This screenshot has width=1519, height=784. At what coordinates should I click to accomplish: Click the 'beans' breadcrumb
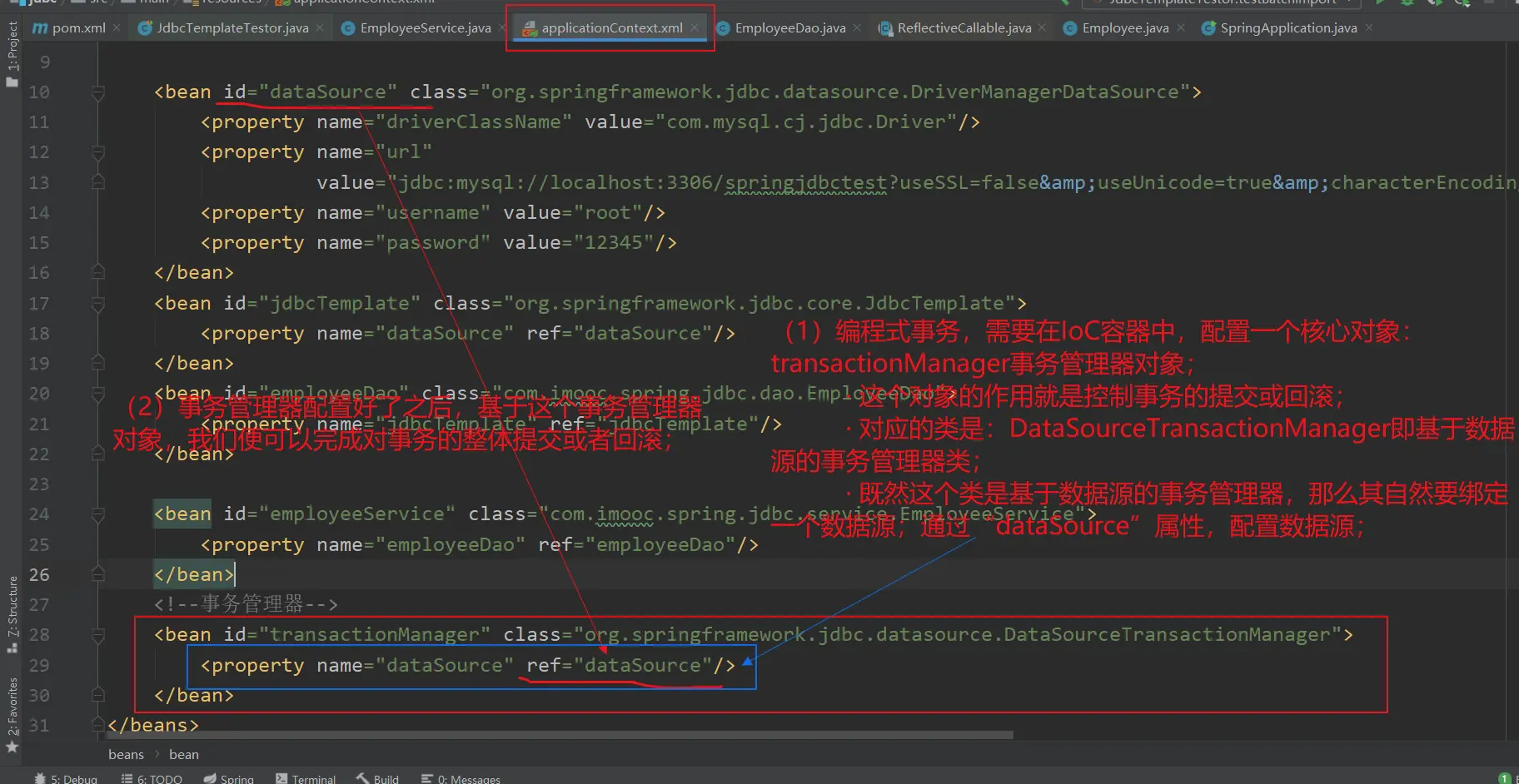(x=126, y=755)
